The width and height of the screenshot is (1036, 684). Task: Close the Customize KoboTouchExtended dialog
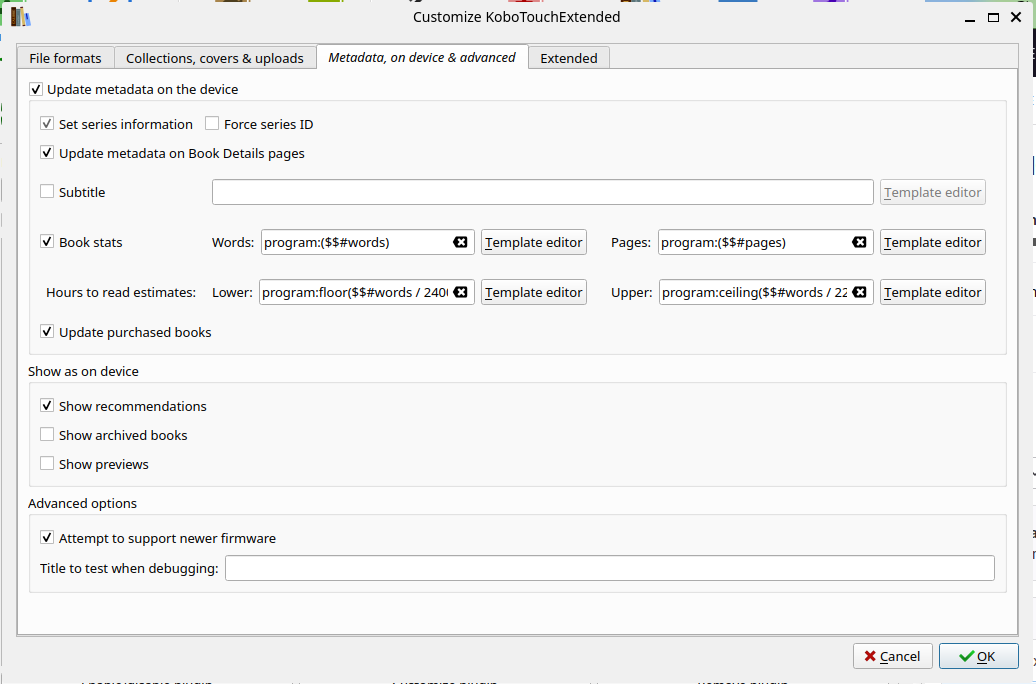(x=1016, y=17)
